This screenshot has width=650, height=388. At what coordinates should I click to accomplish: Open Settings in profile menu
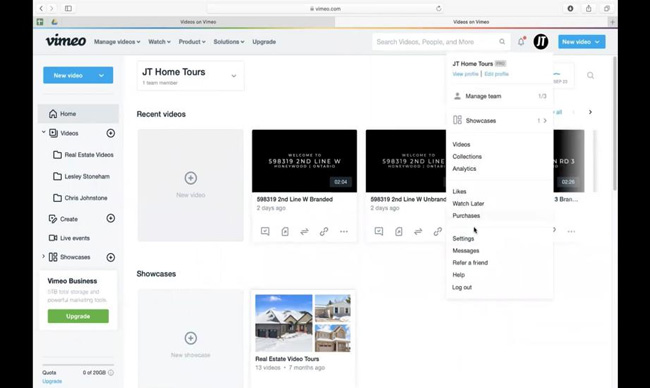[463, 238]
